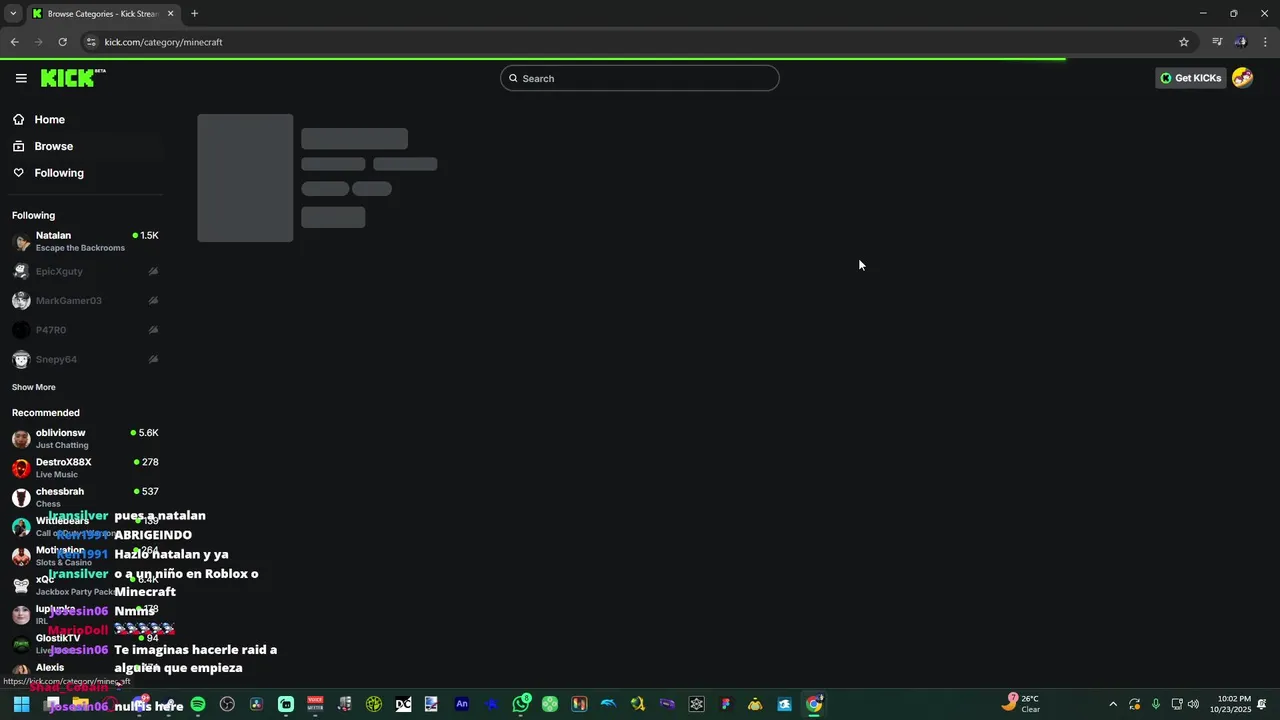This screenshot has width=1280, height=720.
Task: Open DestroX88X's Live Music stream
Action: (84, 468)
